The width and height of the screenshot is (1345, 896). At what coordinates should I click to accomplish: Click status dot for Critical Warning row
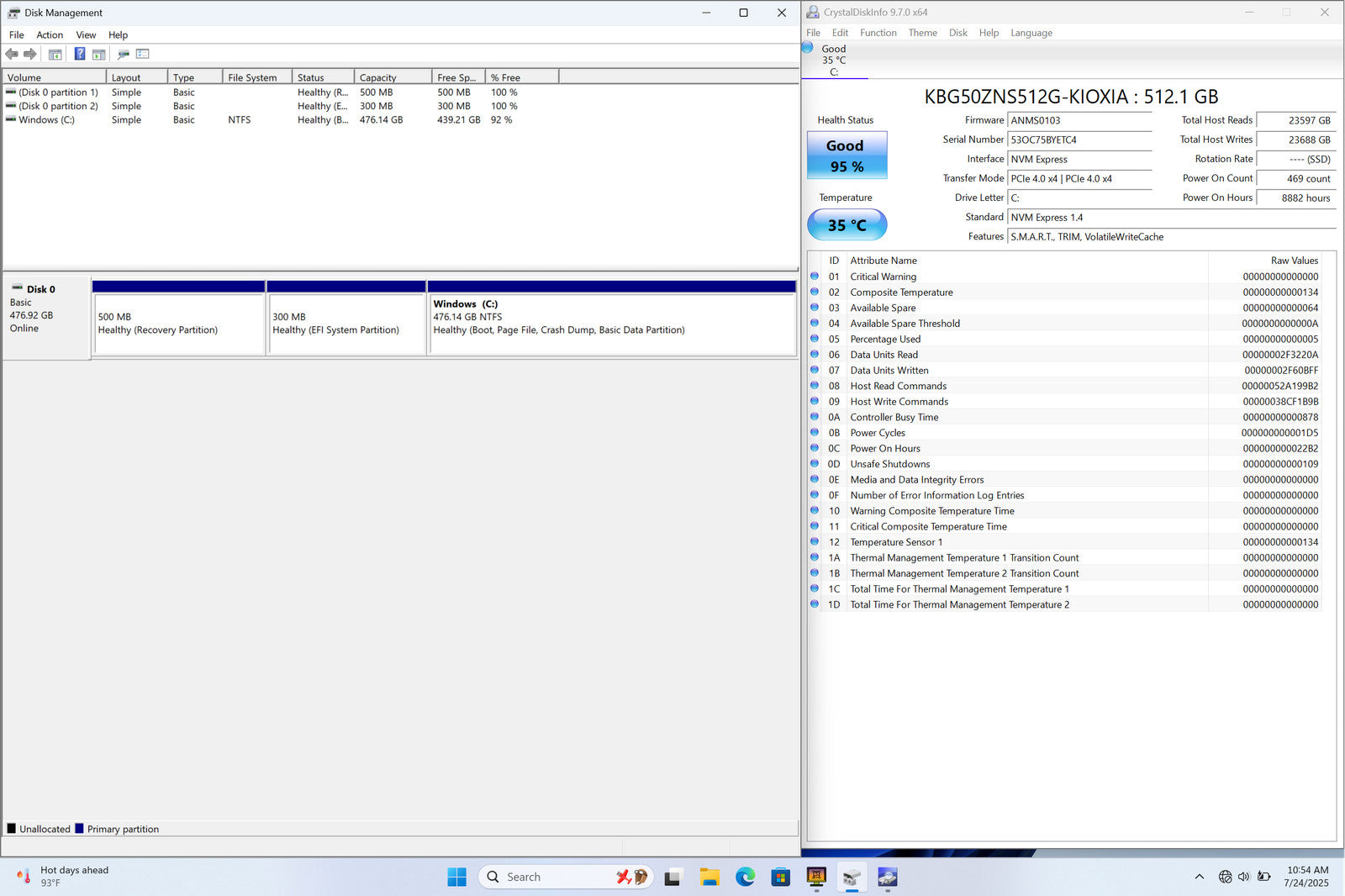[x=815, y=276]
